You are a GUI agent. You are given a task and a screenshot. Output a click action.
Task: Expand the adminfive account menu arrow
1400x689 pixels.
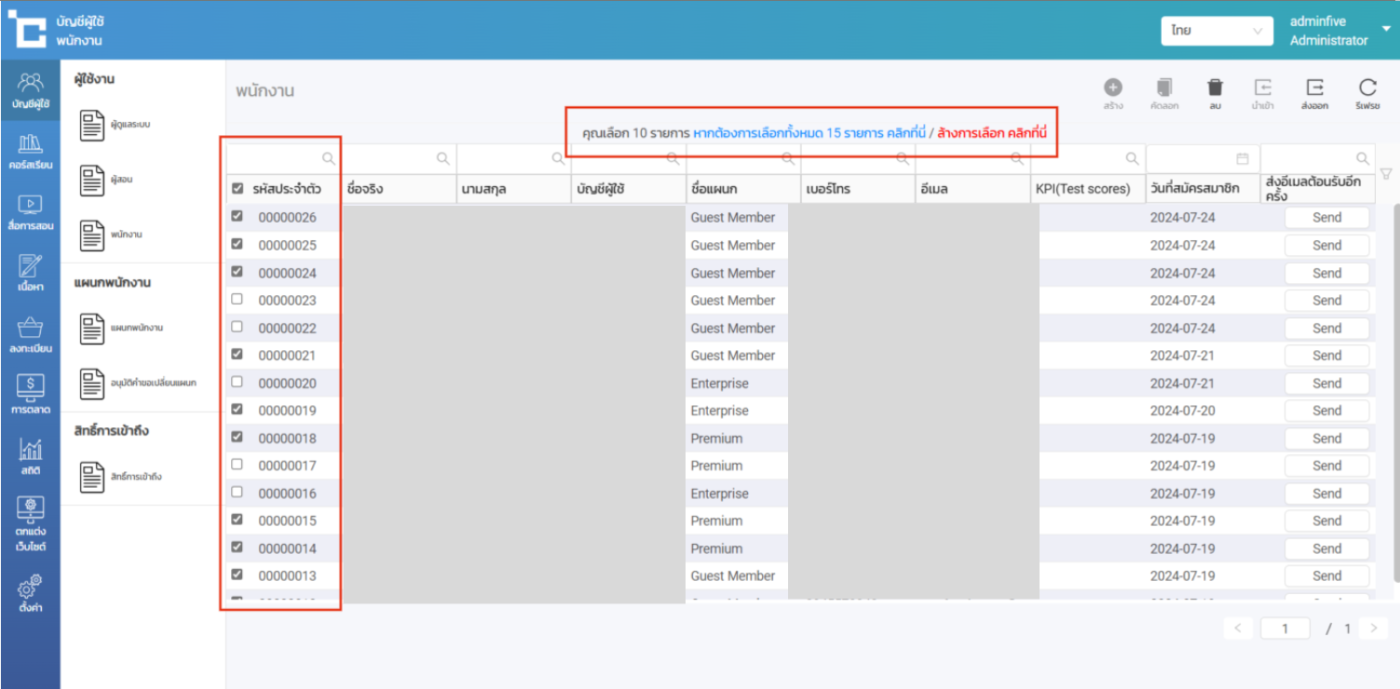pyautogui.click(x=1386, y=29)
